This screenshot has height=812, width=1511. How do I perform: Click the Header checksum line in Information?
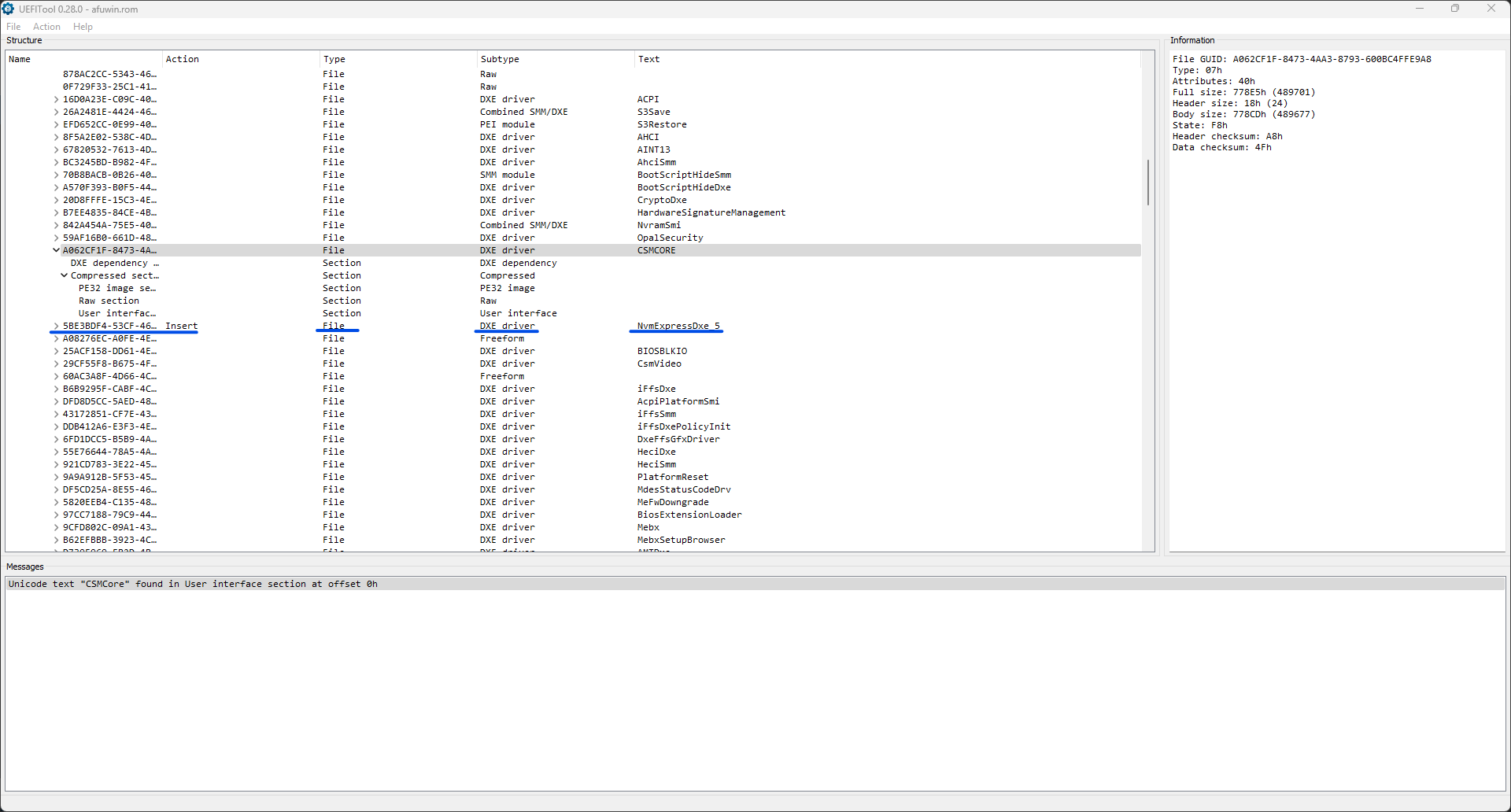click(1227, 136)
